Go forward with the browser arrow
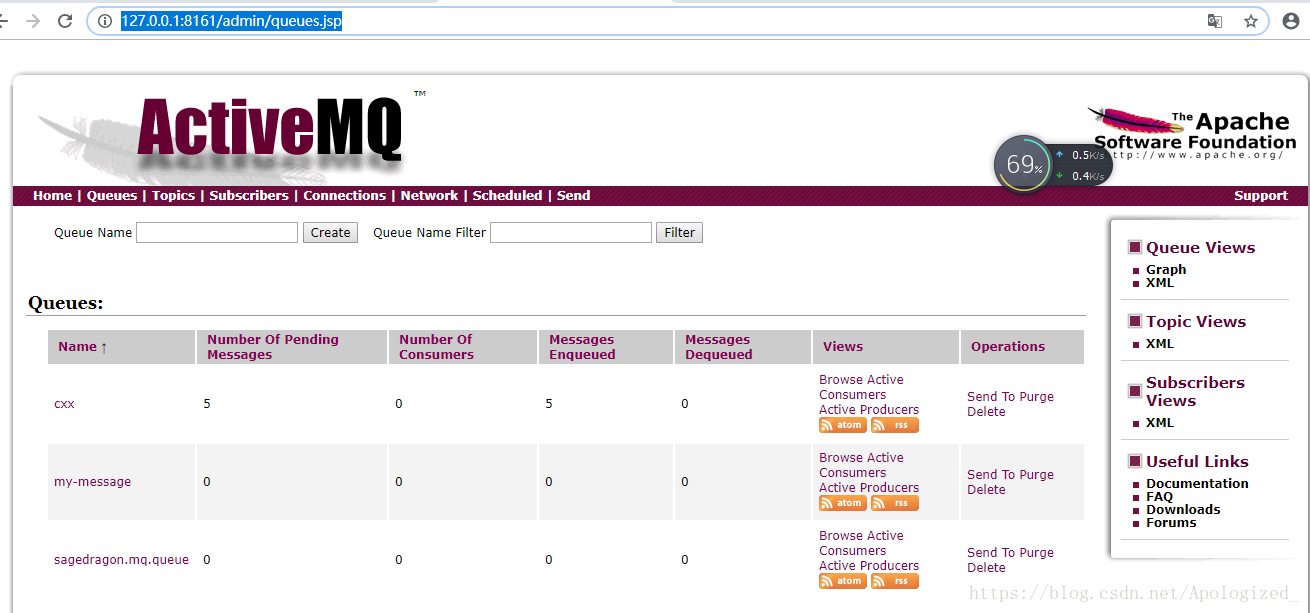Viewport: 1310px width, 613px height. coord(33,21)
